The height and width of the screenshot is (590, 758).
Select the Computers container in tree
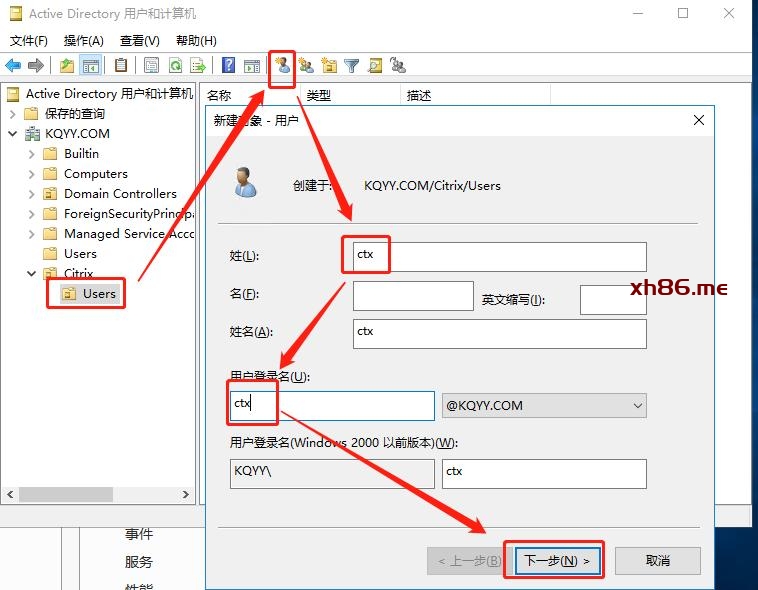[95, 174]
